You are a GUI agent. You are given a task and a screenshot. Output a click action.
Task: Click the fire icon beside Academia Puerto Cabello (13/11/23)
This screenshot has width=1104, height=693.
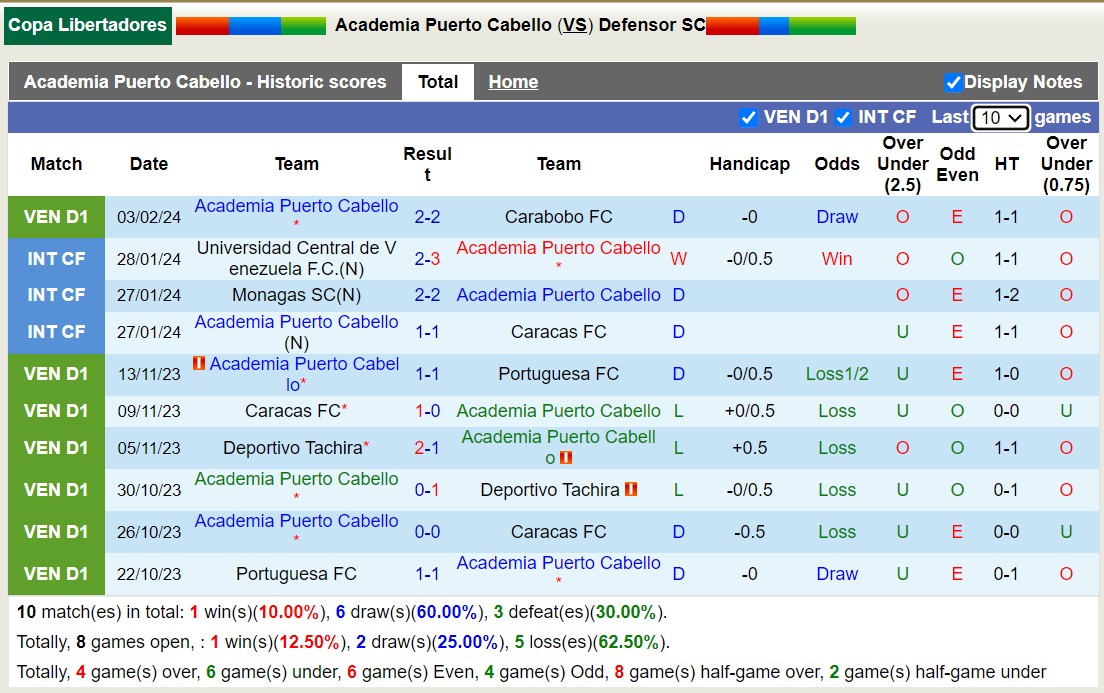197,365
